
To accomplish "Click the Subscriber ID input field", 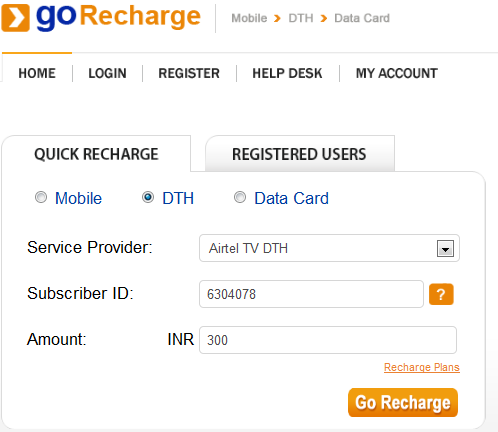I will tap(311, 294).
